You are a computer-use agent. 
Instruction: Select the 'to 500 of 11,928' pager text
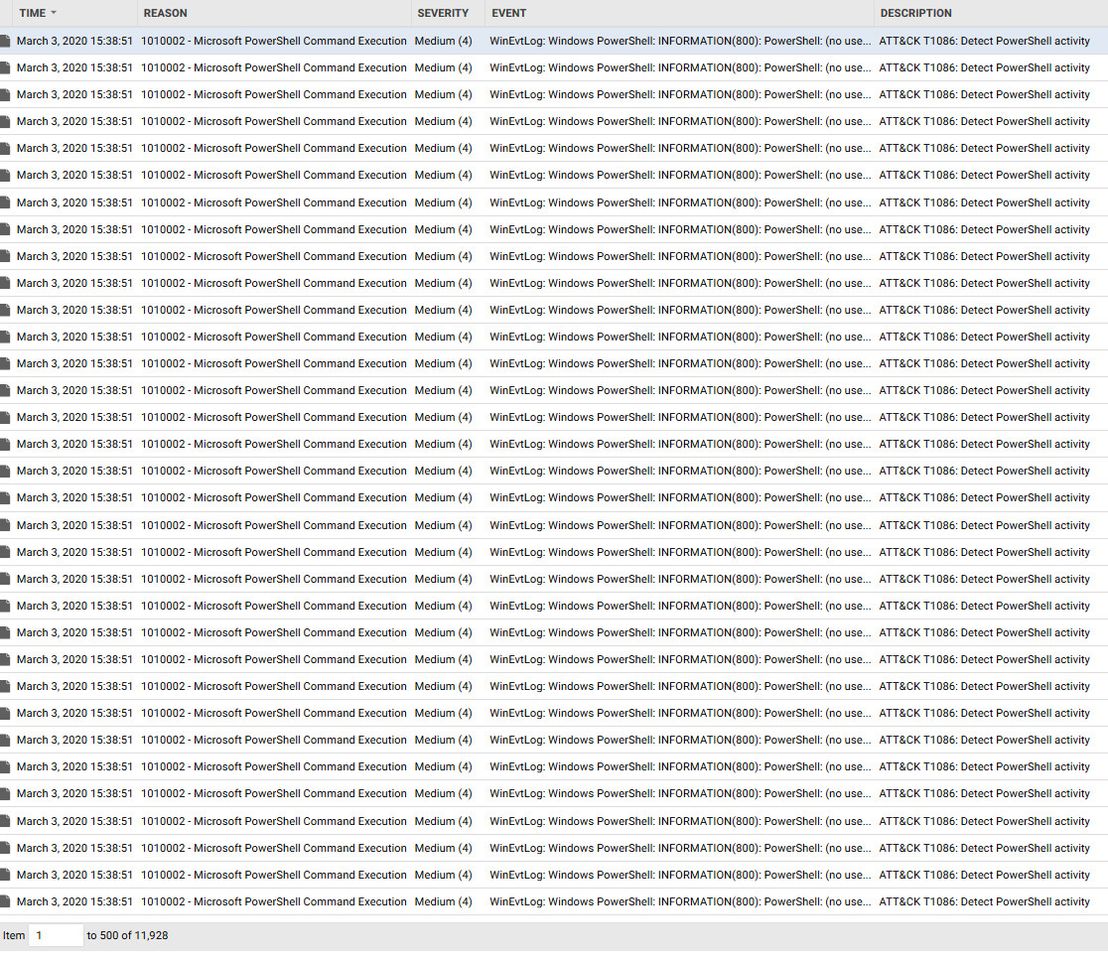pyautogui.click(x=127, y=935)
